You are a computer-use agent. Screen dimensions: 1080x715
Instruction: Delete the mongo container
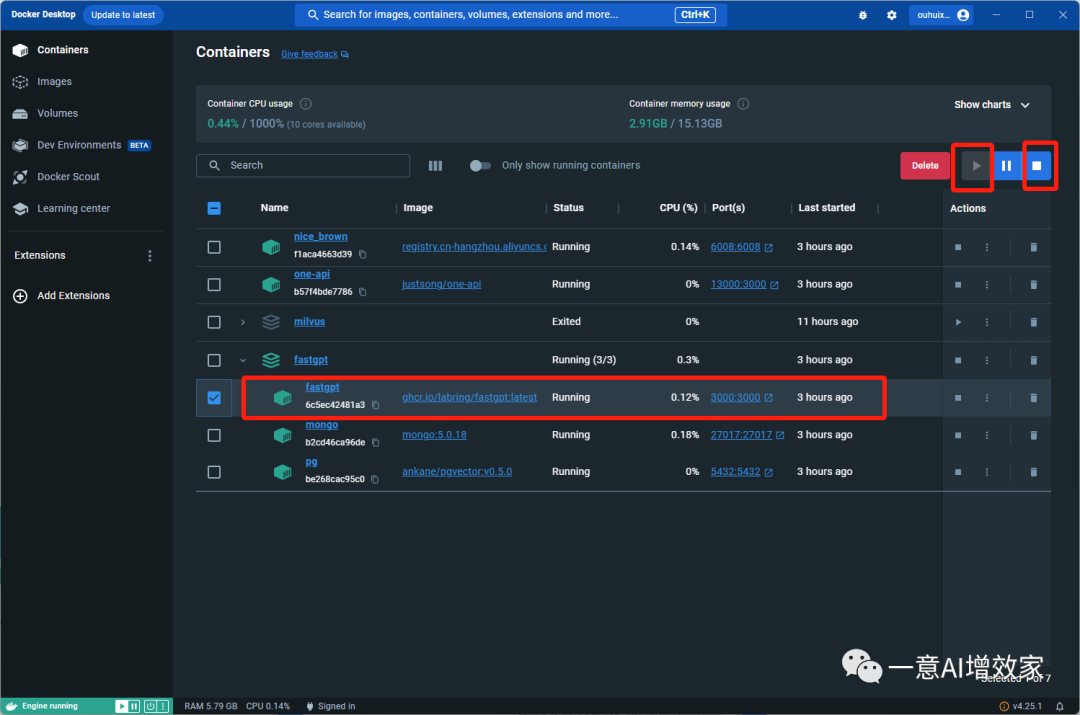click(1033, 435)
